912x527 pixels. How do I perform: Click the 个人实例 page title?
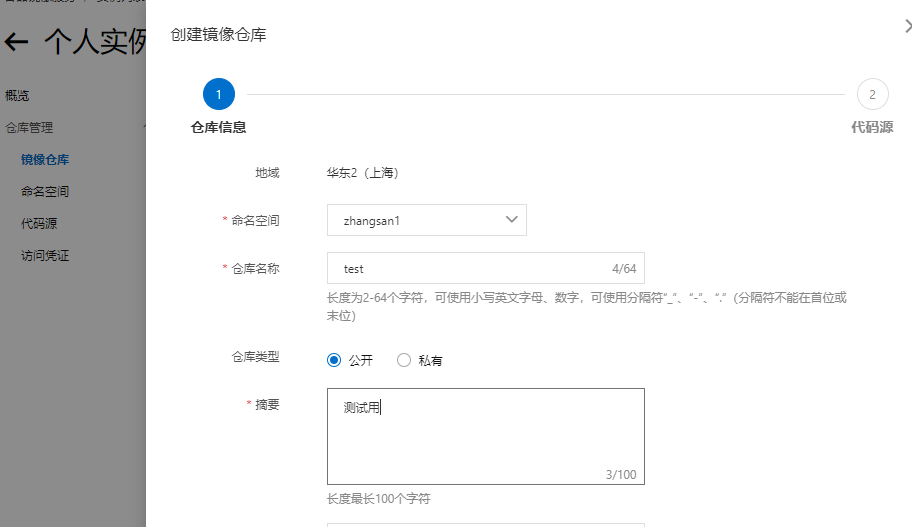point(95,42)
